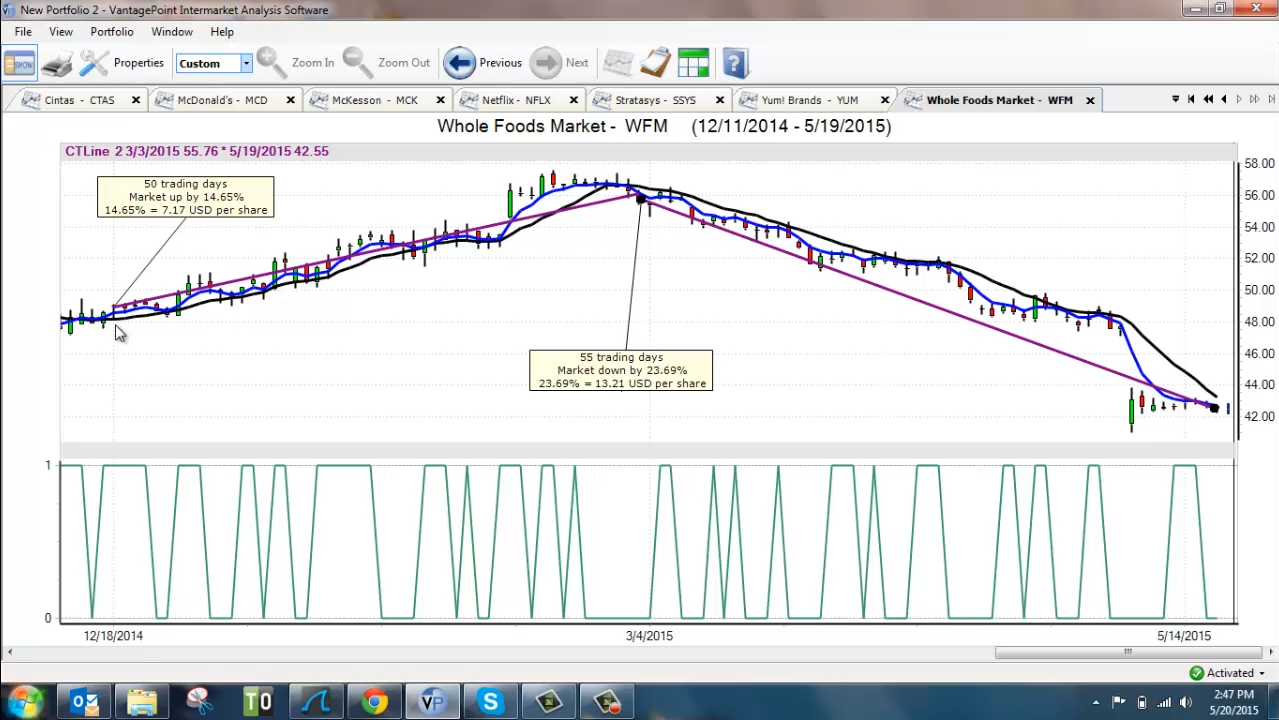Click the Show toolbar icon
Screen dimensions: 1279x720
(20, 63)
